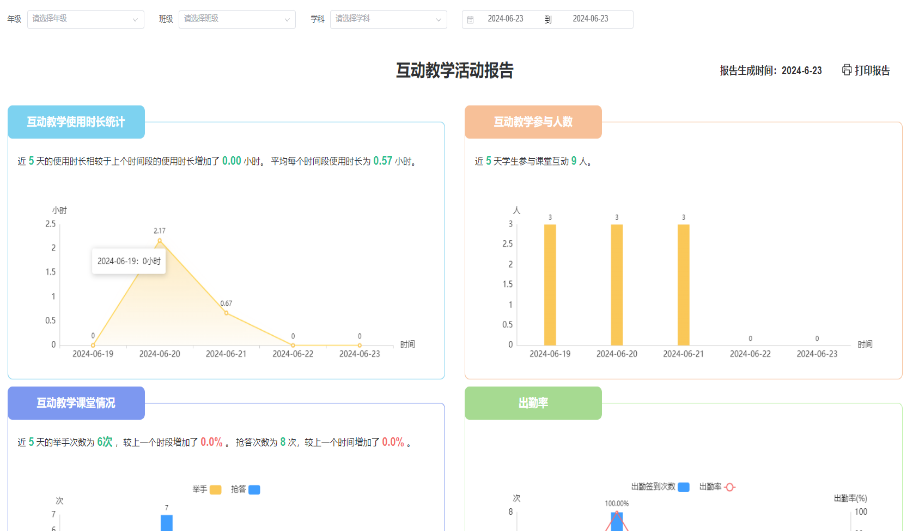Toggle the 举手 legend series
The image size is (907, 531).
click(x=215, y=489)
